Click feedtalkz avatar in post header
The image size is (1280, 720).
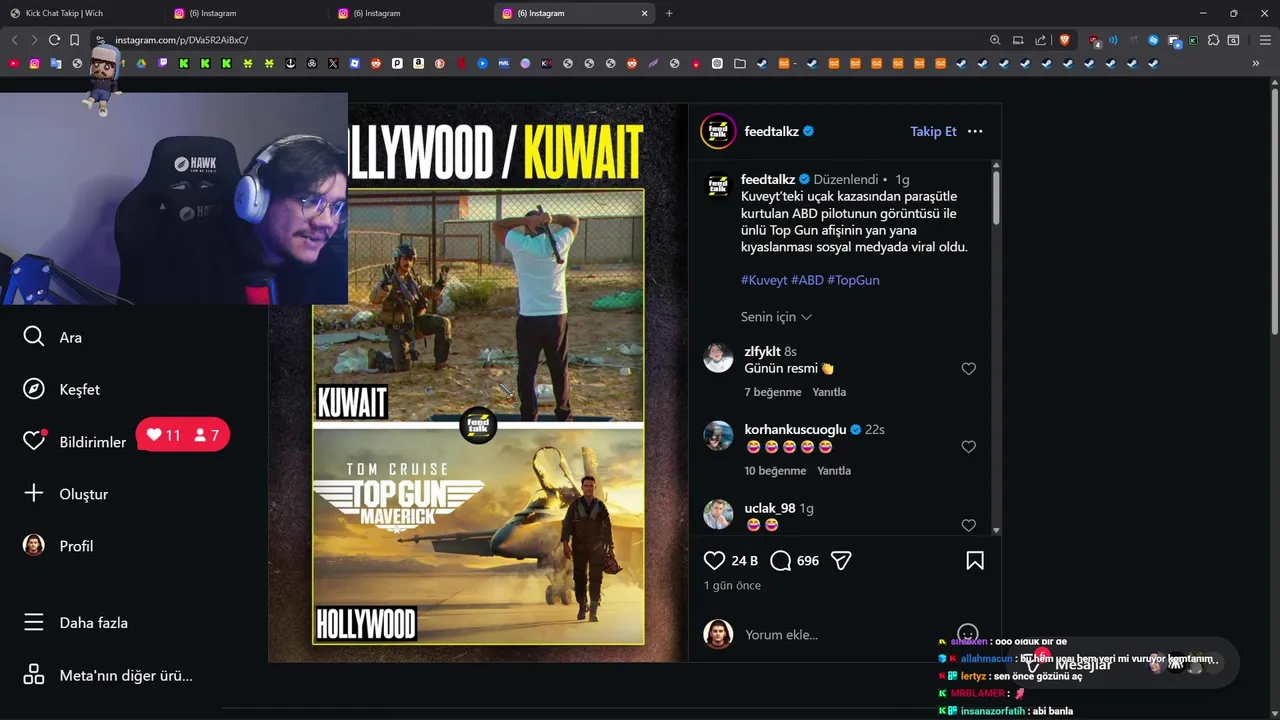pyautogui.click(x=718, y=131)
